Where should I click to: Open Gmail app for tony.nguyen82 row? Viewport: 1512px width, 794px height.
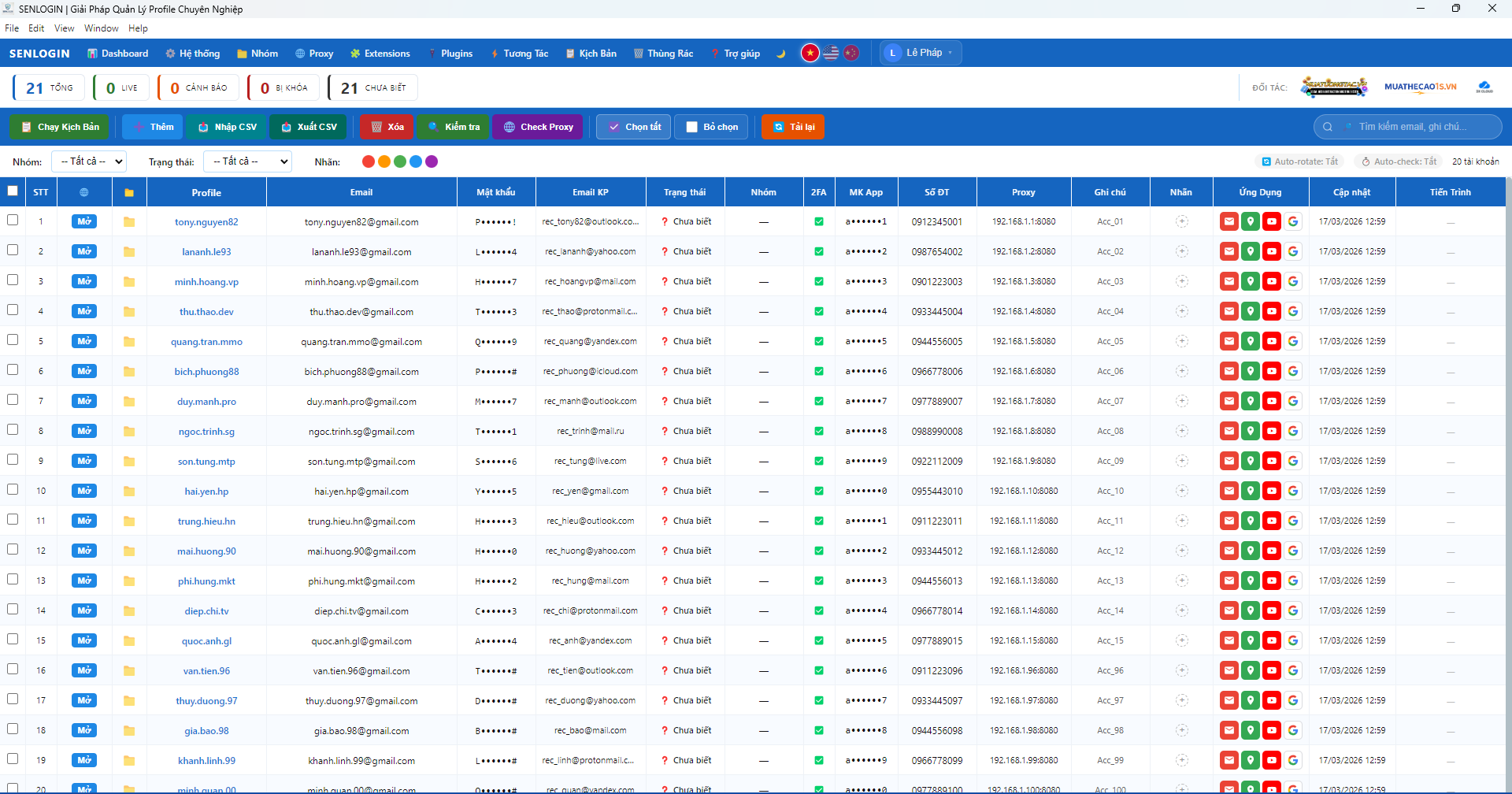[1228, 222]
